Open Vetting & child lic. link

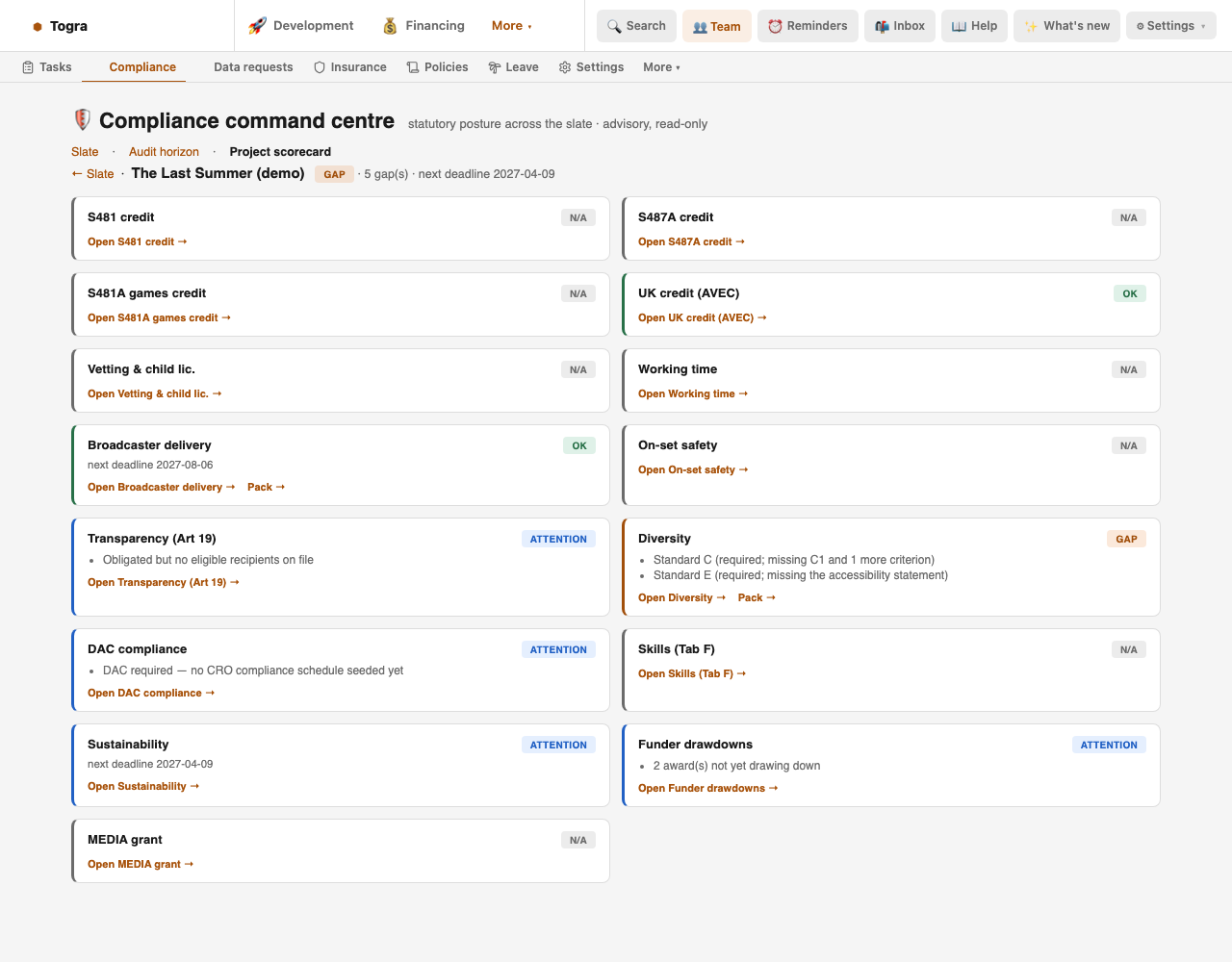coord(154,394)
